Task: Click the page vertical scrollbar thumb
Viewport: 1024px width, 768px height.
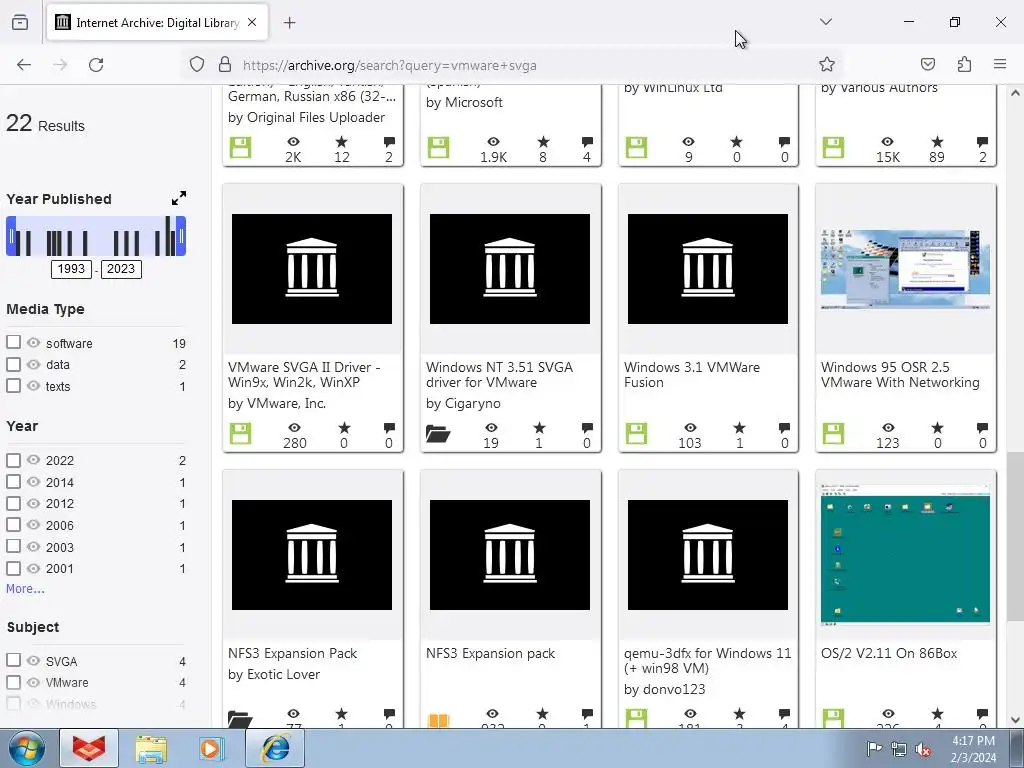Action: 1014,537
